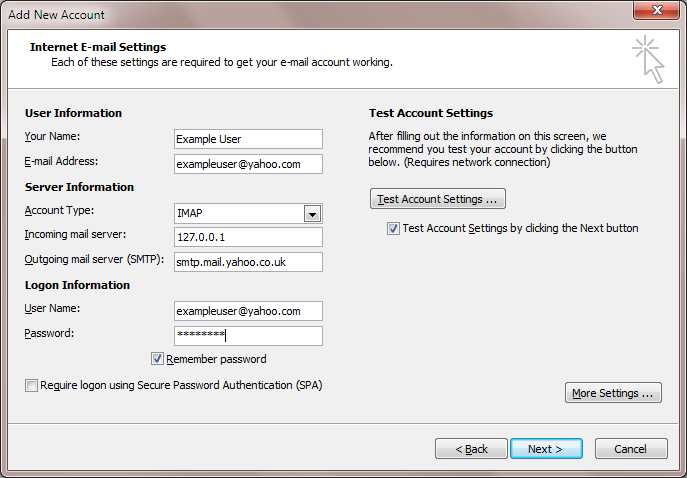Expand the Account Type dropdown arrow
This screenshot has height=478, width=687.
(312, 214)
